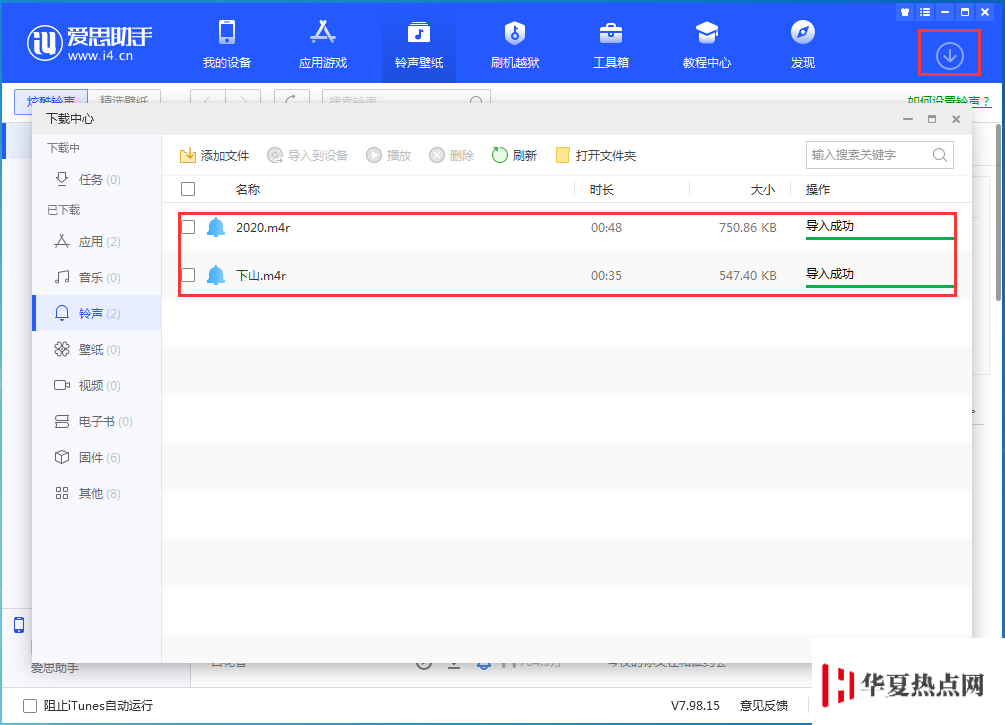Click 导入成功 status for 下山.m4r
This screenshot has height=725, width=1005.
829,274
